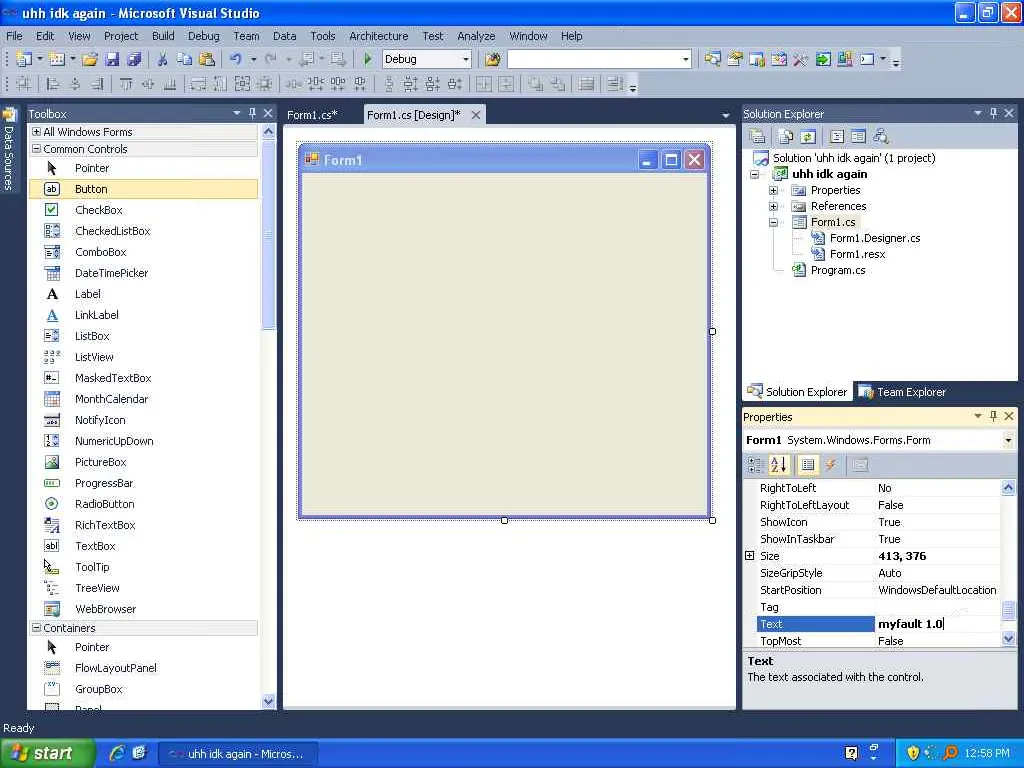Click the StartPosition property row
This screenshot has width=1024, height=768.
click(x=878, y=590)
